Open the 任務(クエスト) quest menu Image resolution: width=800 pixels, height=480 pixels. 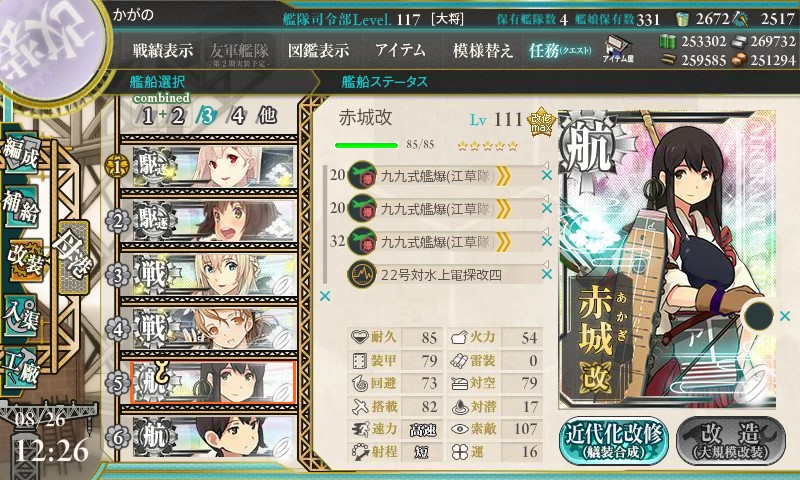[x=560, y=50]
